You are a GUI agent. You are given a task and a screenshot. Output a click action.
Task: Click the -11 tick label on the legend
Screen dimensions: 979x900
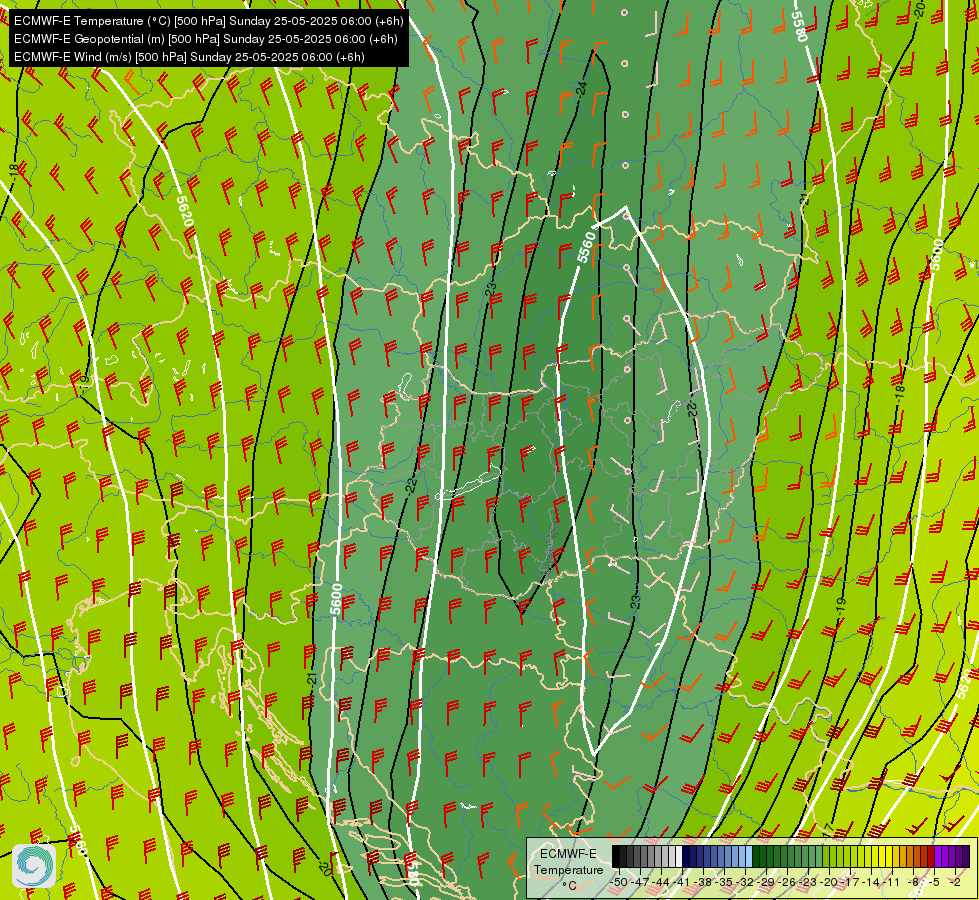(x=892, y=882)
